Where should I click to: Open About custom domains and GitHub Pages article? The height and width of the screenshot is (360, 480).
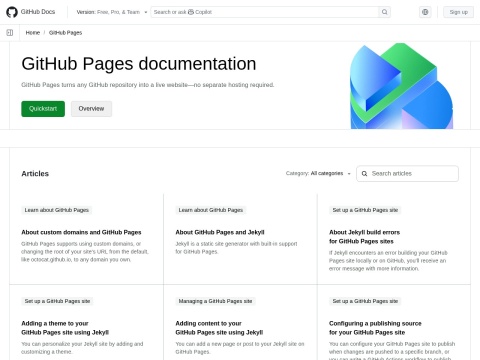coord(81,232)
